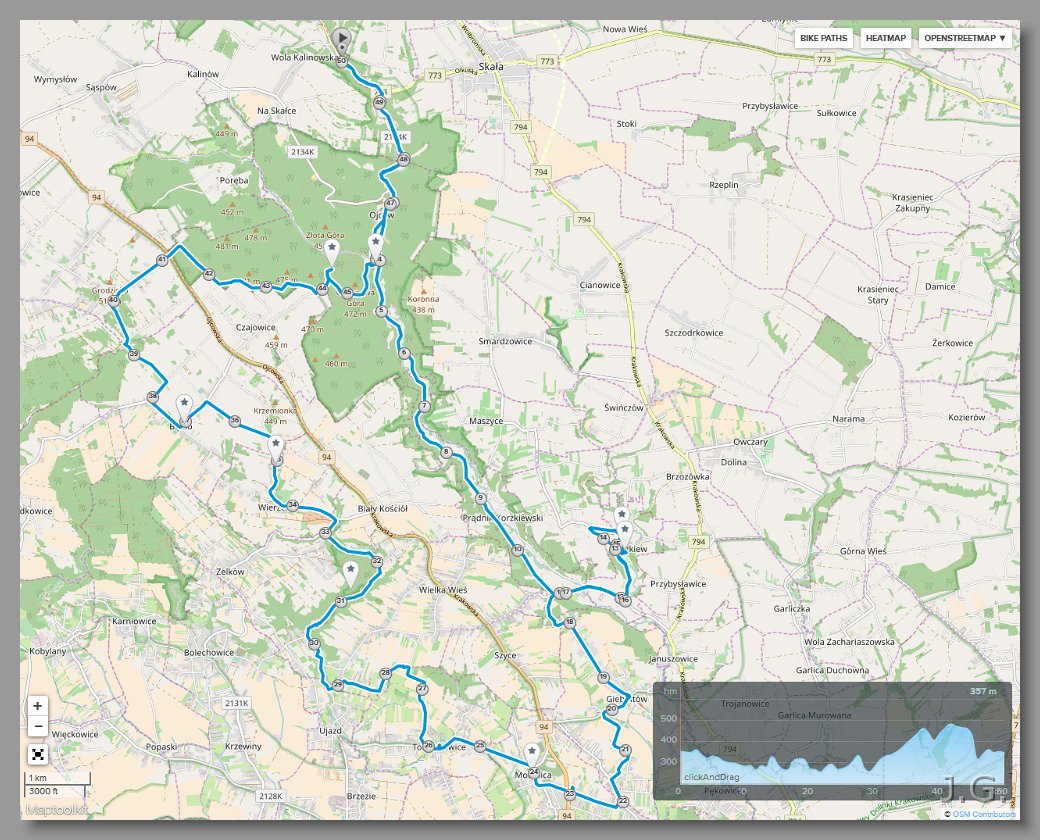The width and height of the screenshot is (1040, 840).
Task: Zoom in the map with plus button
Action: click(37, 705)
